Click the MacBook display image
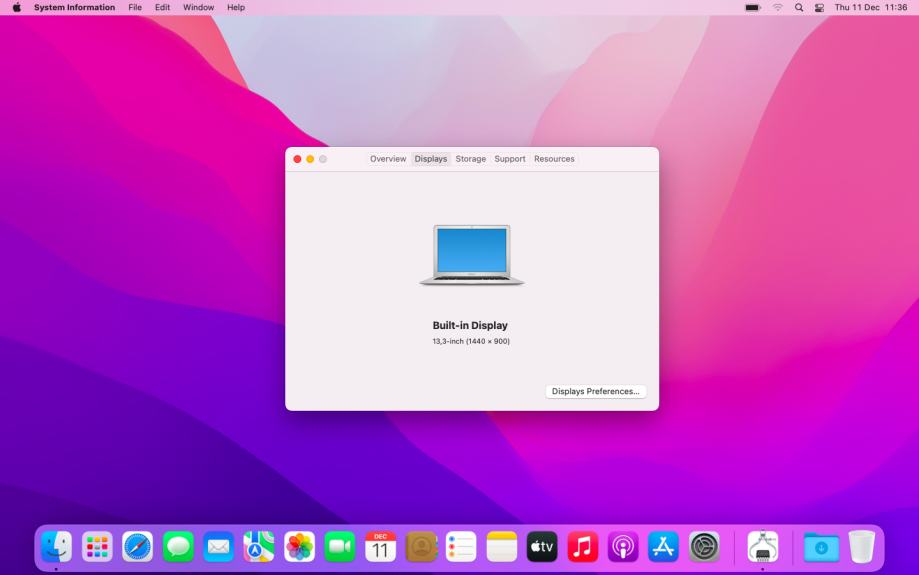The image size is (919, 575). 472,255
